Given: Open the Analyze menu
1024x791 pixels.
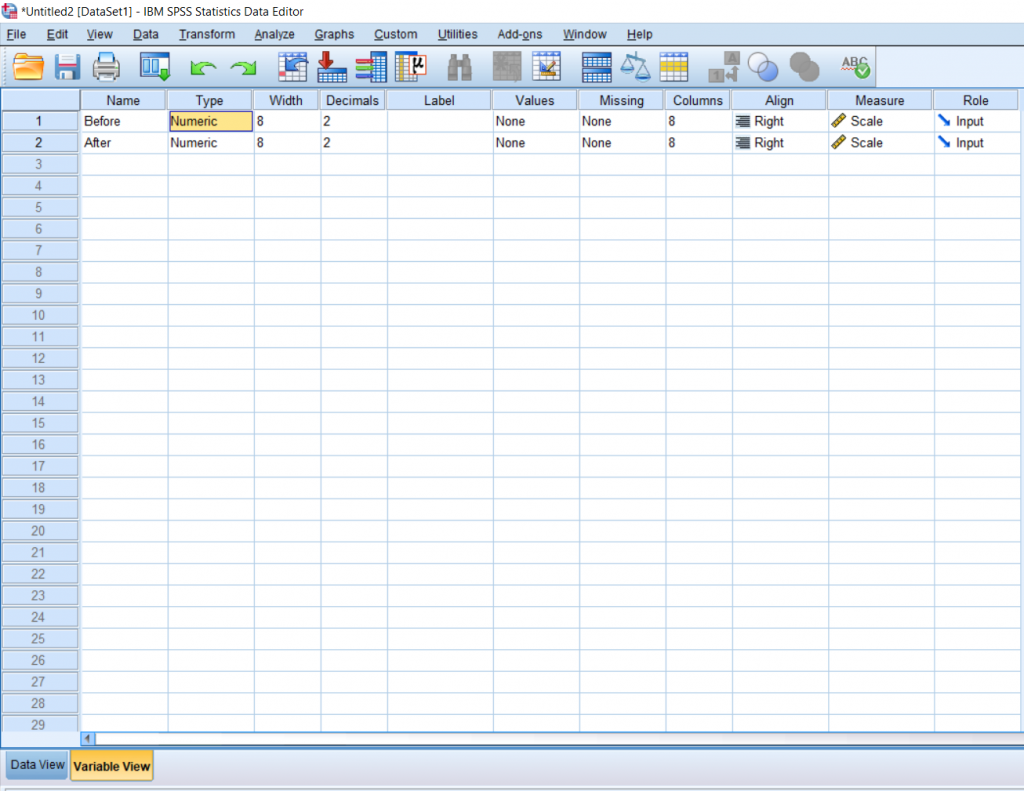Looking at the screenshot, I should [273, 34].
